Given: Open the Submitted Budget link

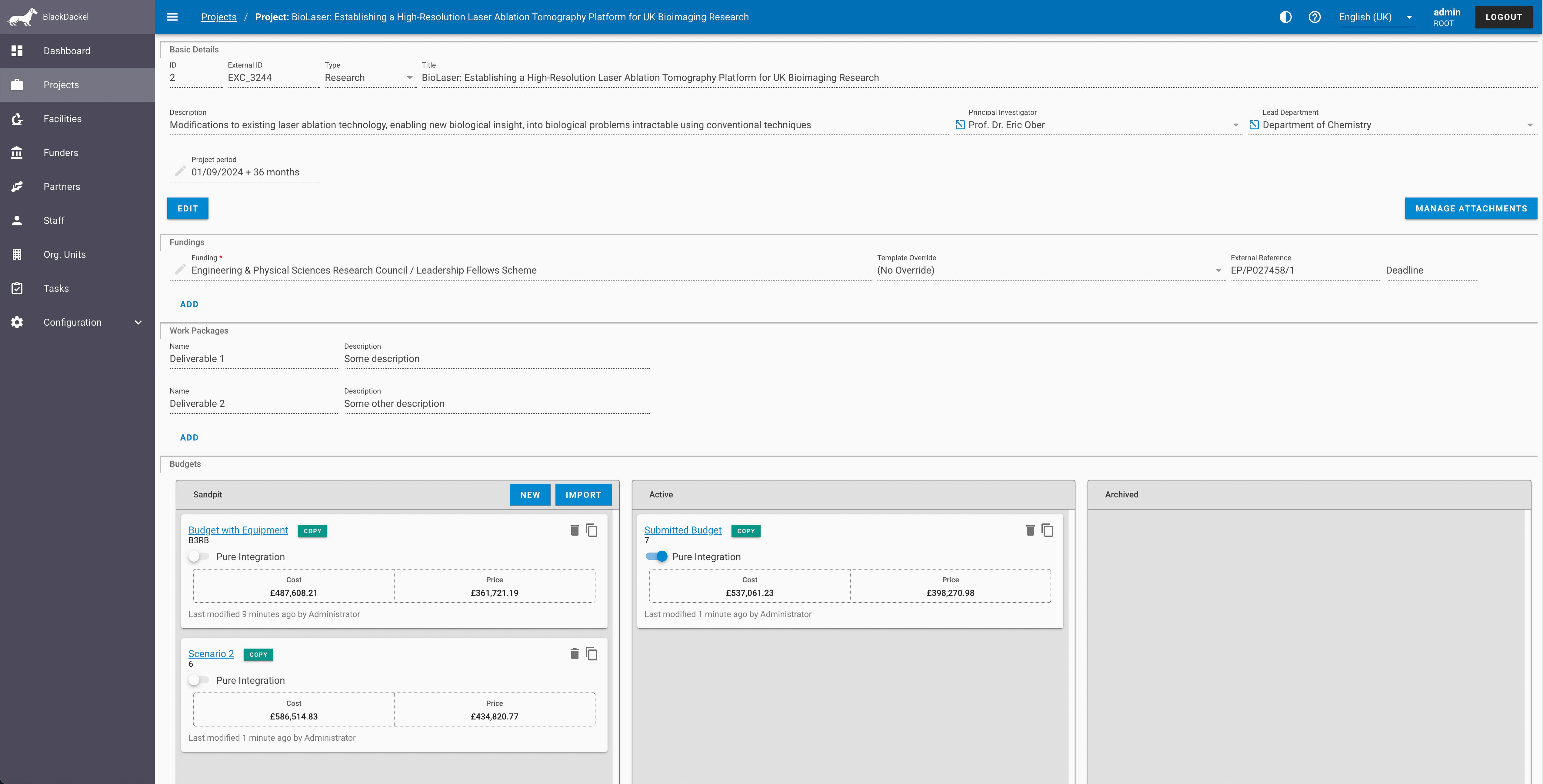Looking at the screenshot, I should pos(683,530).
